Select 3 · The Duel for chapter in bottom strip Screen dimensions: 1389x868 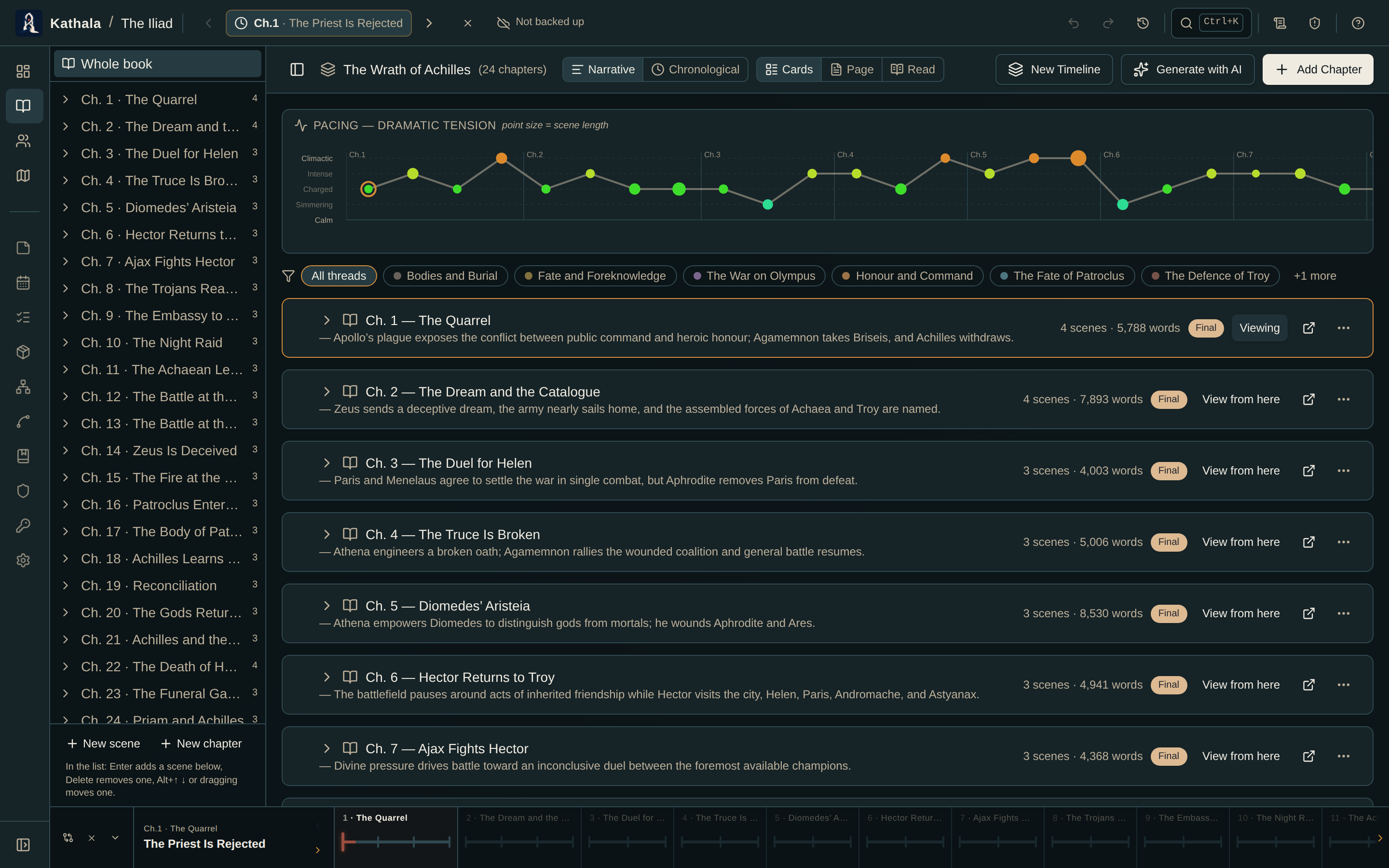[627, 837]
